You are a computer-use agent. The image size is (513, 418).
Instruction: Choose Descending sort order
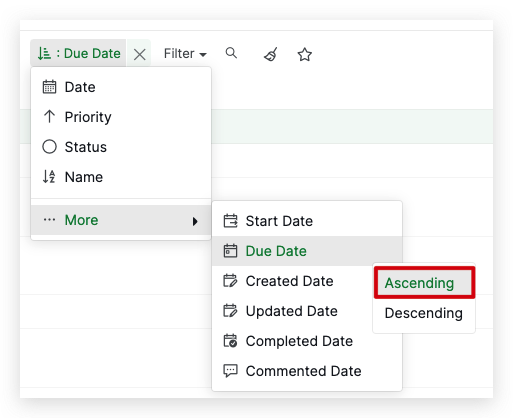[x=424, y=313]
